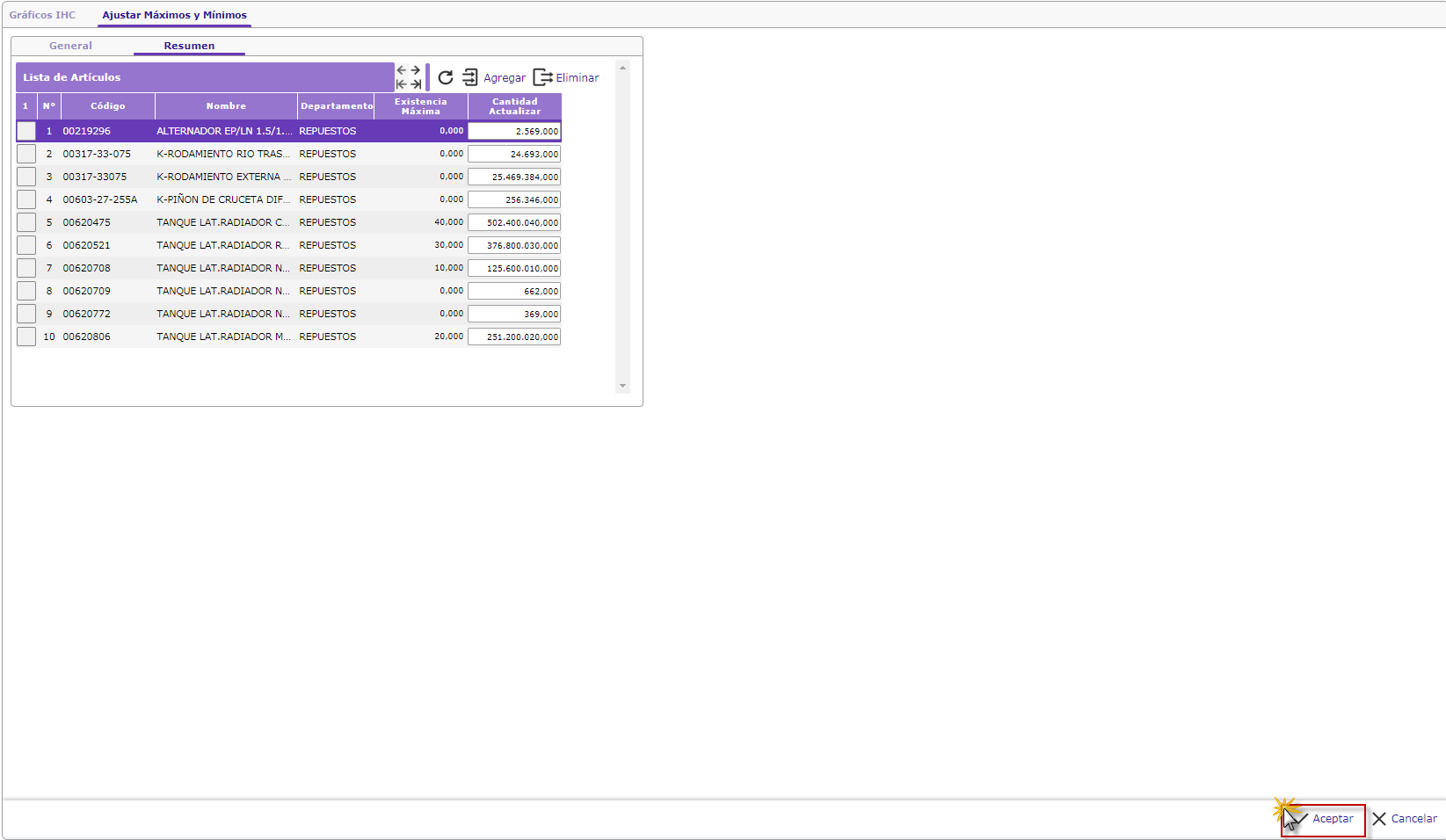Click the code cell 00603-27-255A

click(x=107, y=199)
